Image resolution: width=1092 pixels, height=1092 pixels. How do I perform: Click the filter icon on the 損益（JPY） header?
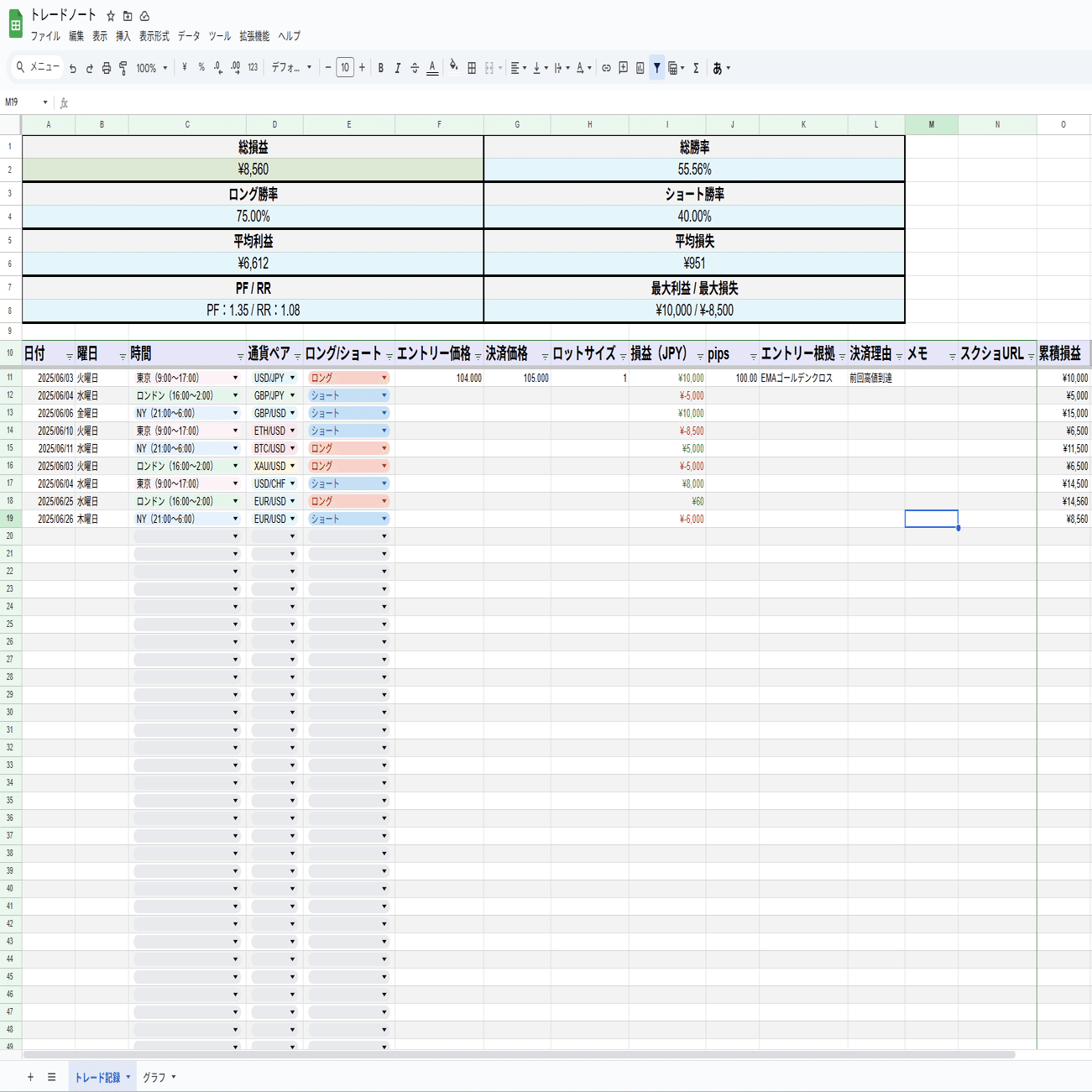tap(700, 356)
